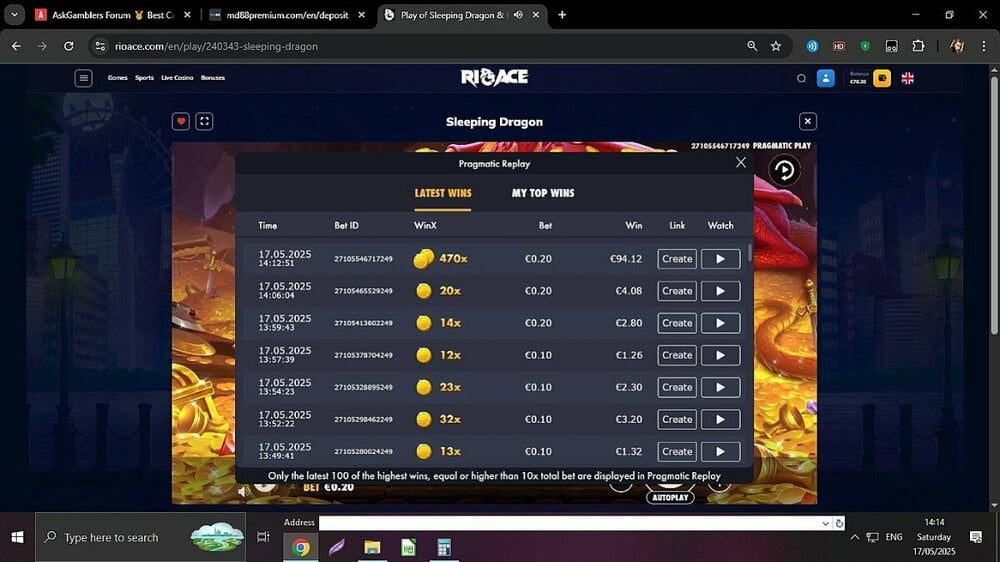Switch to My Top Wins tab

click(543, 193)
